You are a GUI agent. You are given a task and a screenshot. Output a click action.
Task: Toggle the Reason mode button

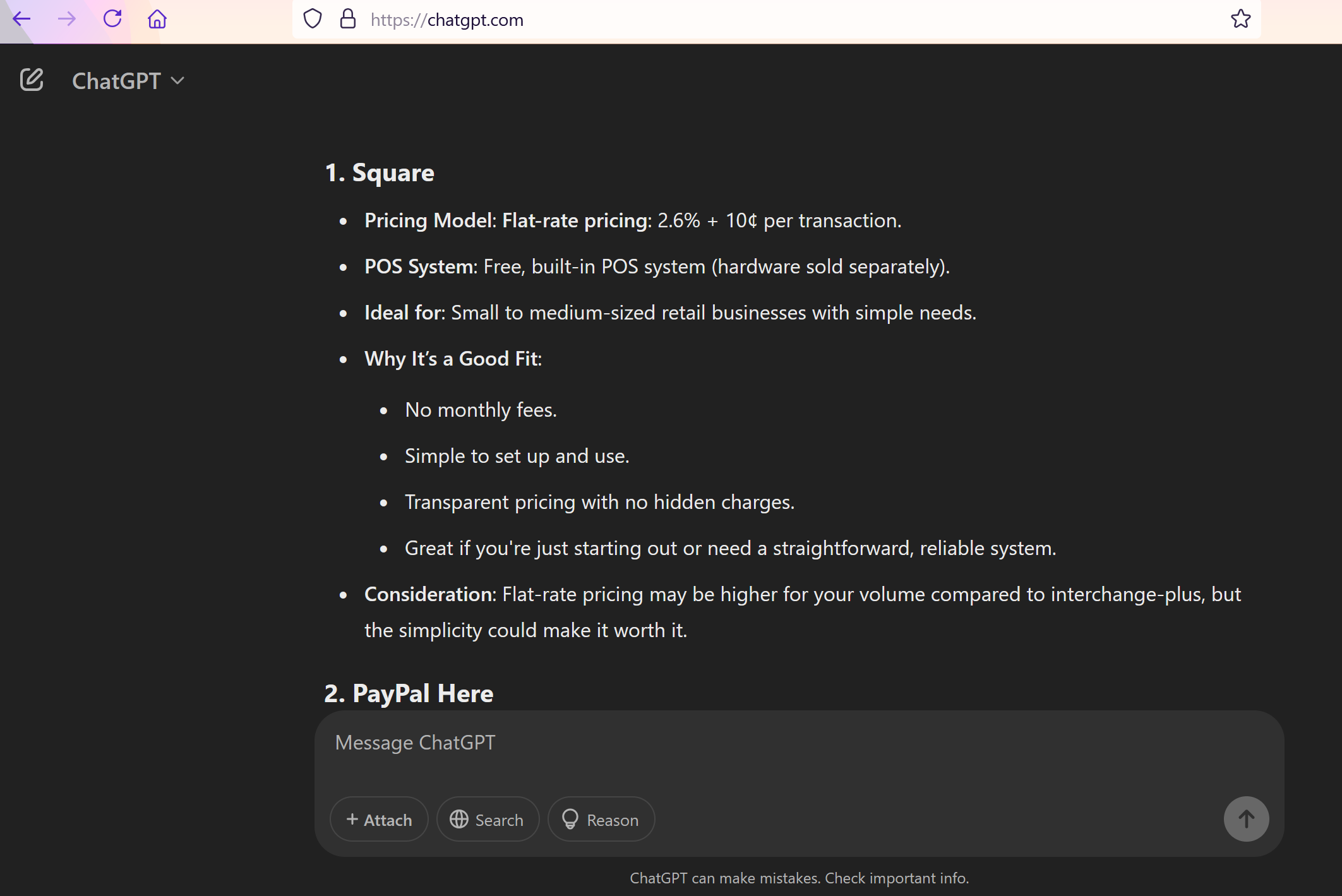pos(601,820)
